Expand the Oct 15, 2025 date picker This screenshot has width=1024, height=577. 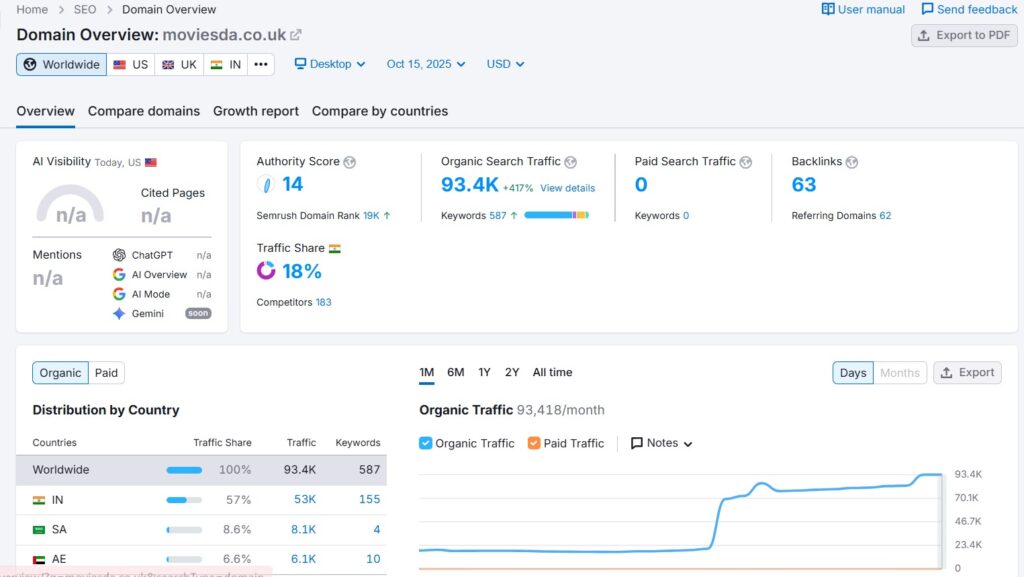coord(426,64)
